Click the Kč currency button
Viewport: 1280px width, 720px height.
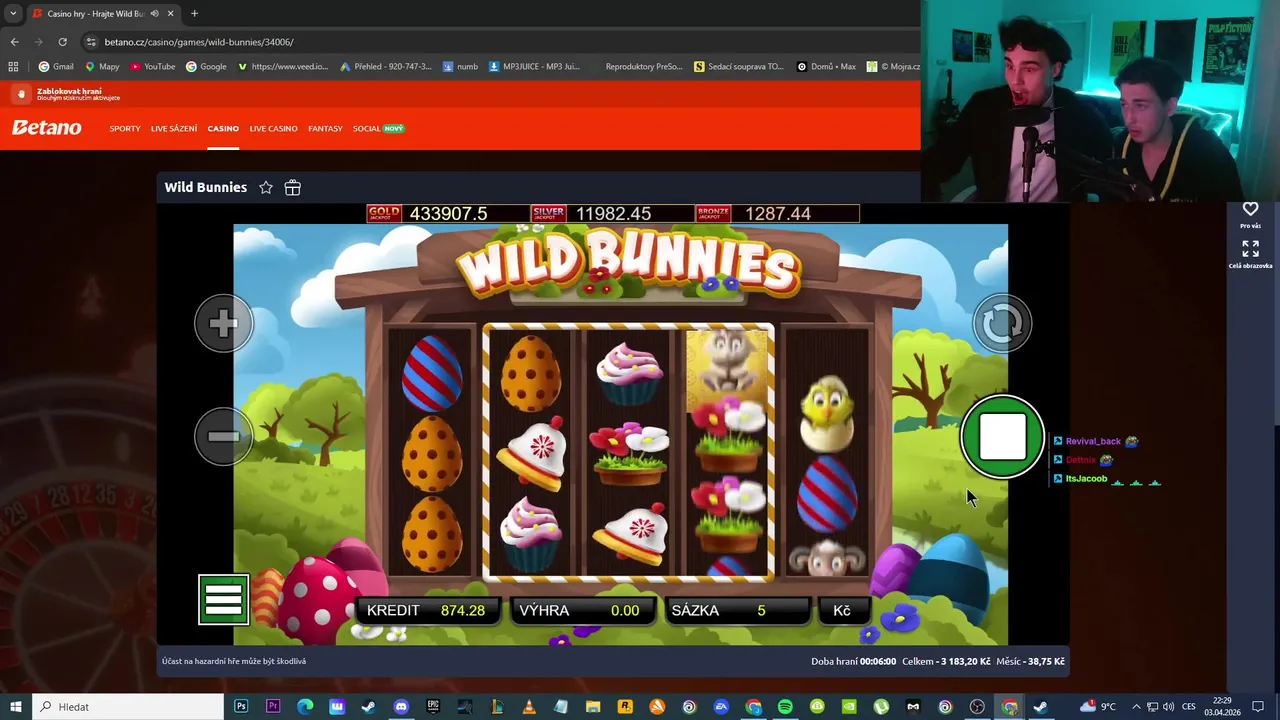pos(842,611)
